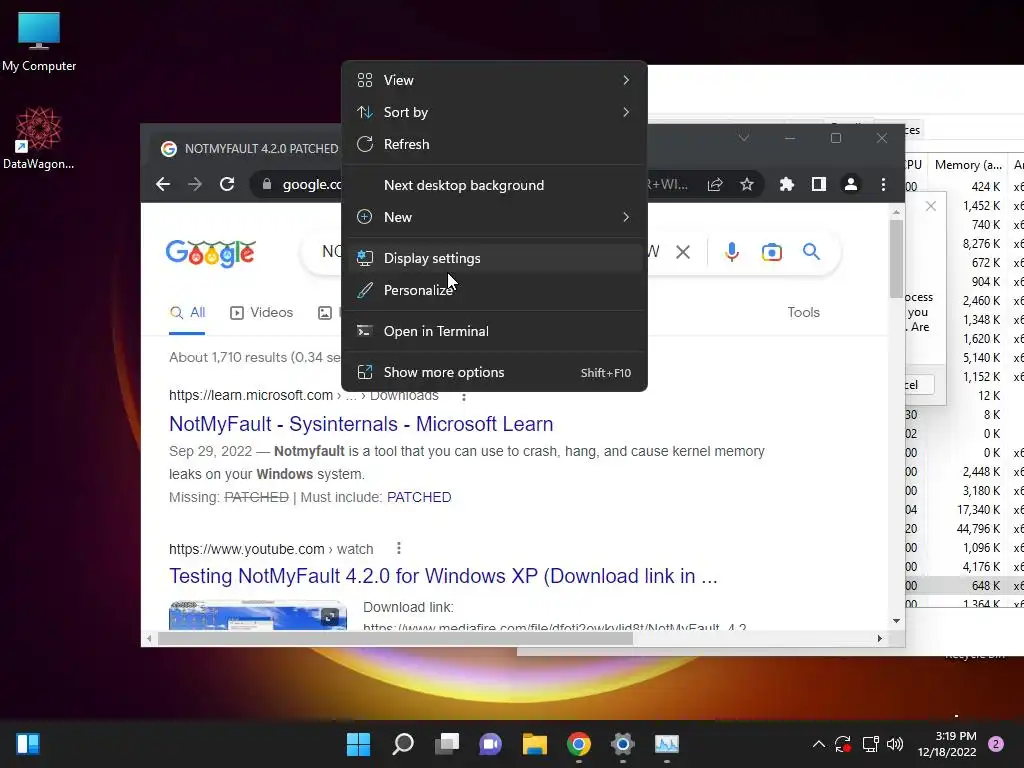The image size is (1024, 768).
Task: Click the scroll down arrow in Chrome
Action: pos(896,621)
